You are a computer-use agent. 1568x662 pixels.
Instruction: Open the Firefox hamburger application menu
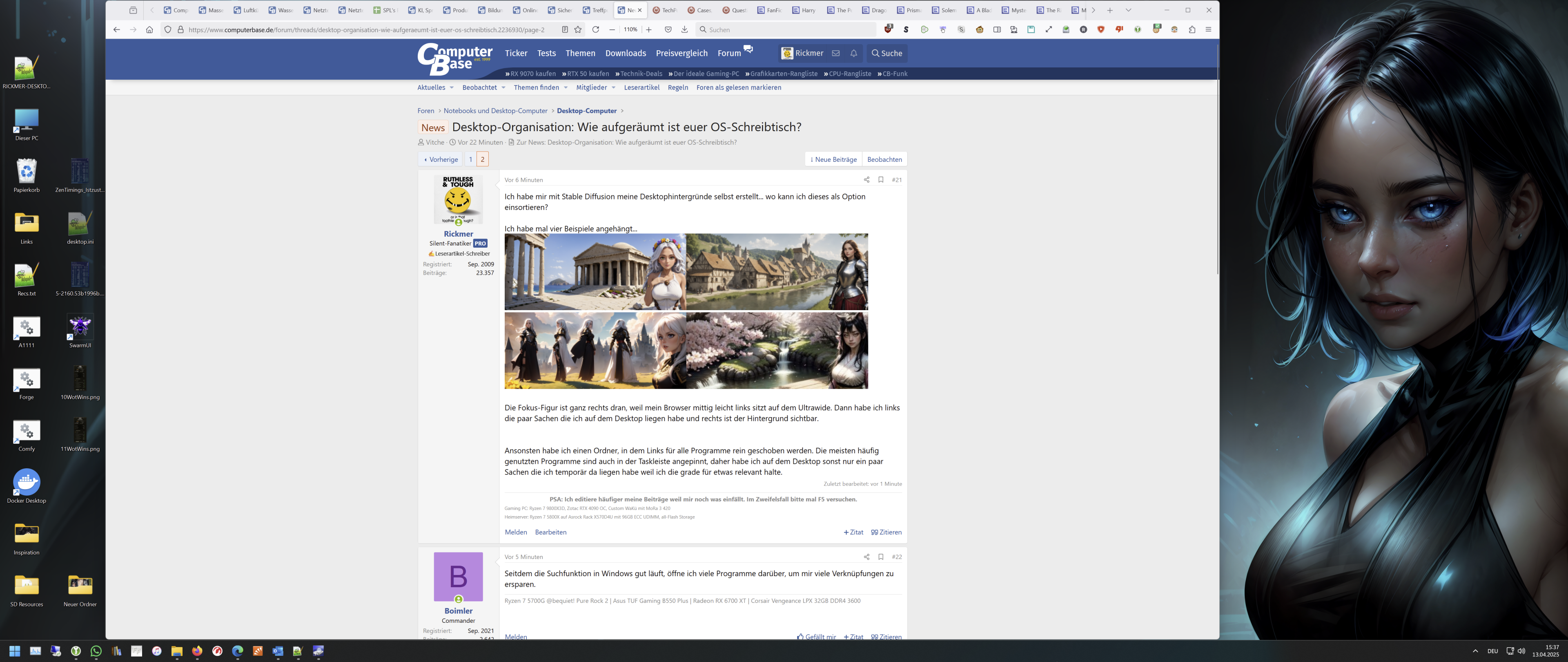(1208, 29)
